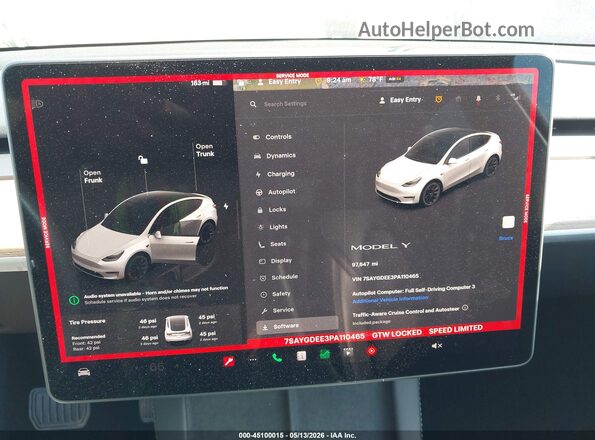Tap the 8:24 am clock

coord(339,80)
